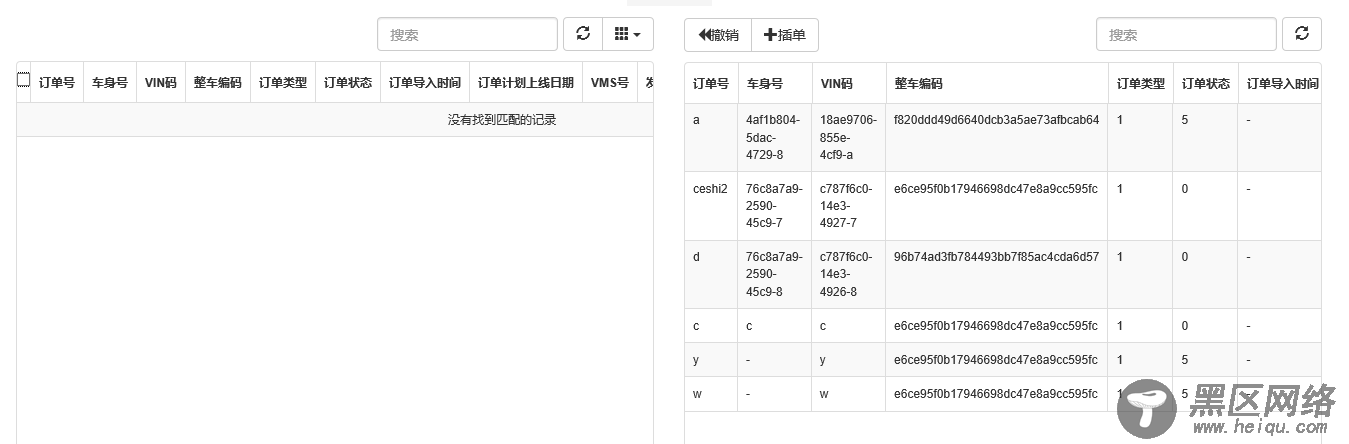Click VIN cell 18ae9706-855e-4cf9-a

tap(848, 137)
